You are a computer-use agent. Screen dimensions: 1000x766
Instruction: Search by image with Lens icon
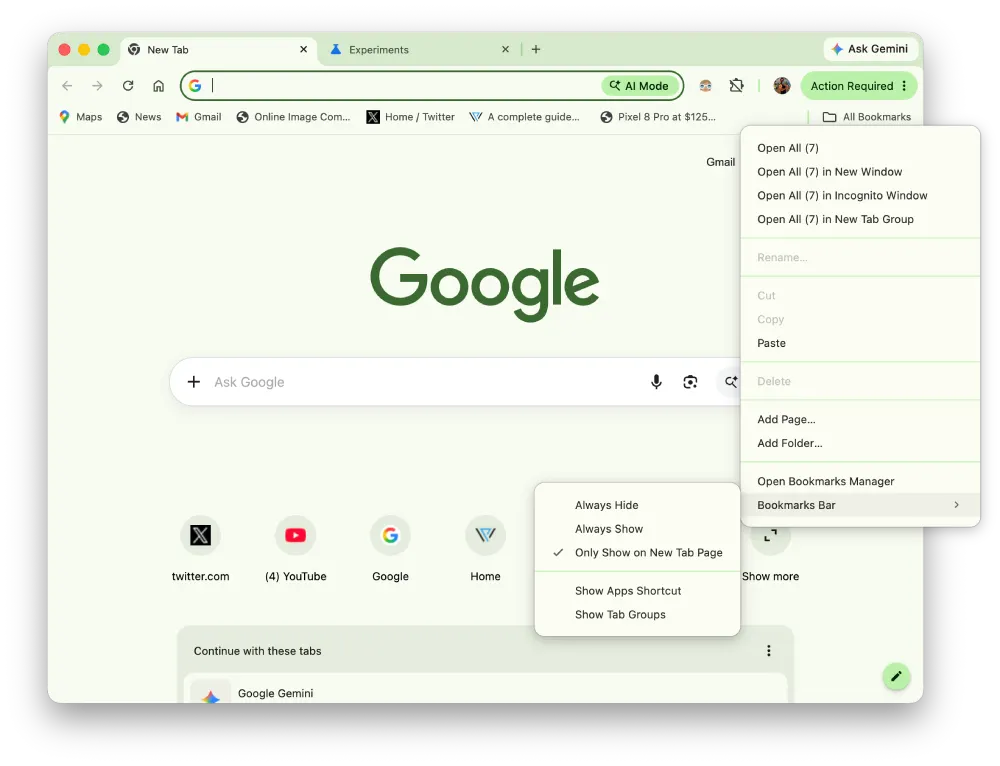(x=690, y=381)
